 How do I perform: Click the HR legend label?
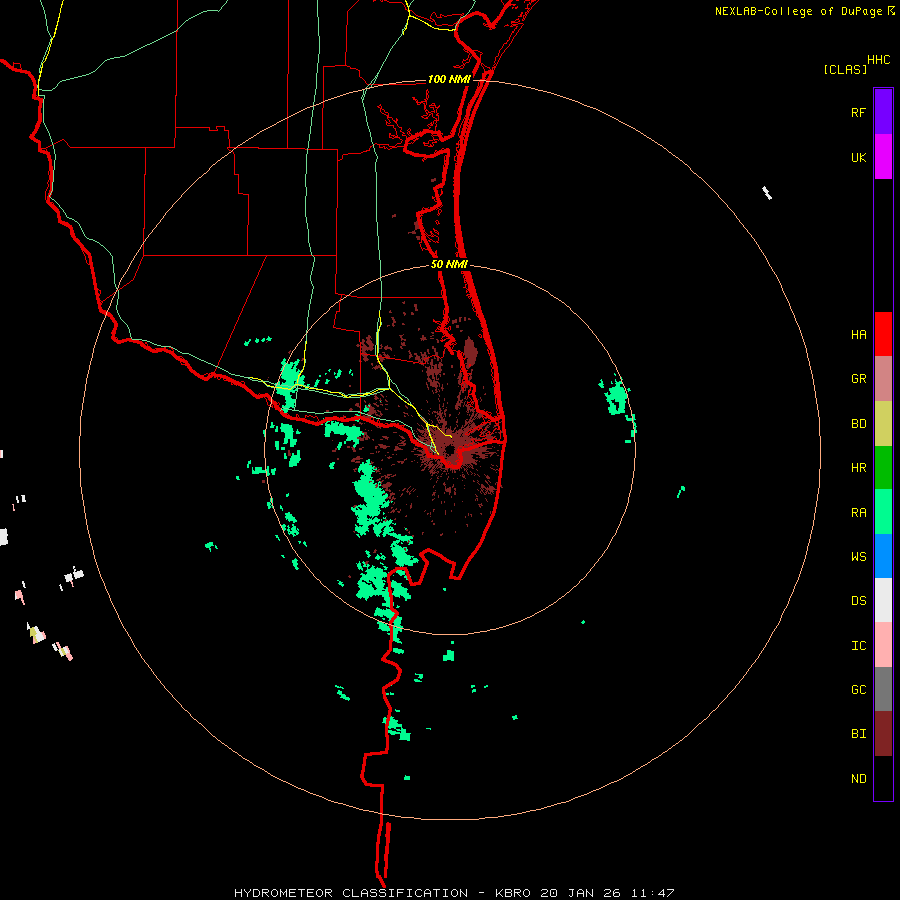[858, 468]
